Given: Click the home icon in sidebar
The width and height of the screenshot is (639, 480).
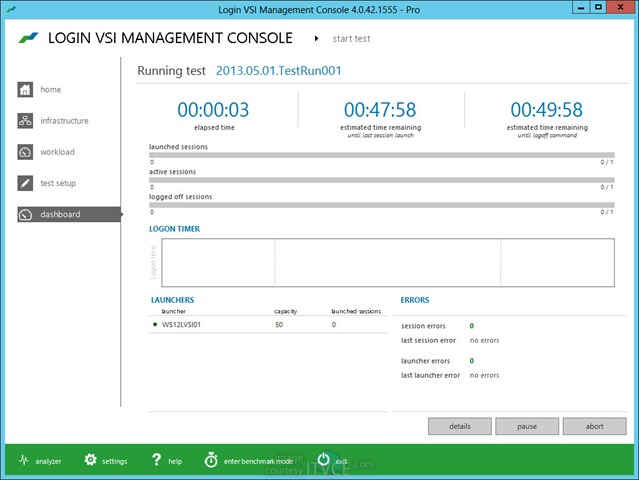Looking at the screenshot, I should click(25, 90).
